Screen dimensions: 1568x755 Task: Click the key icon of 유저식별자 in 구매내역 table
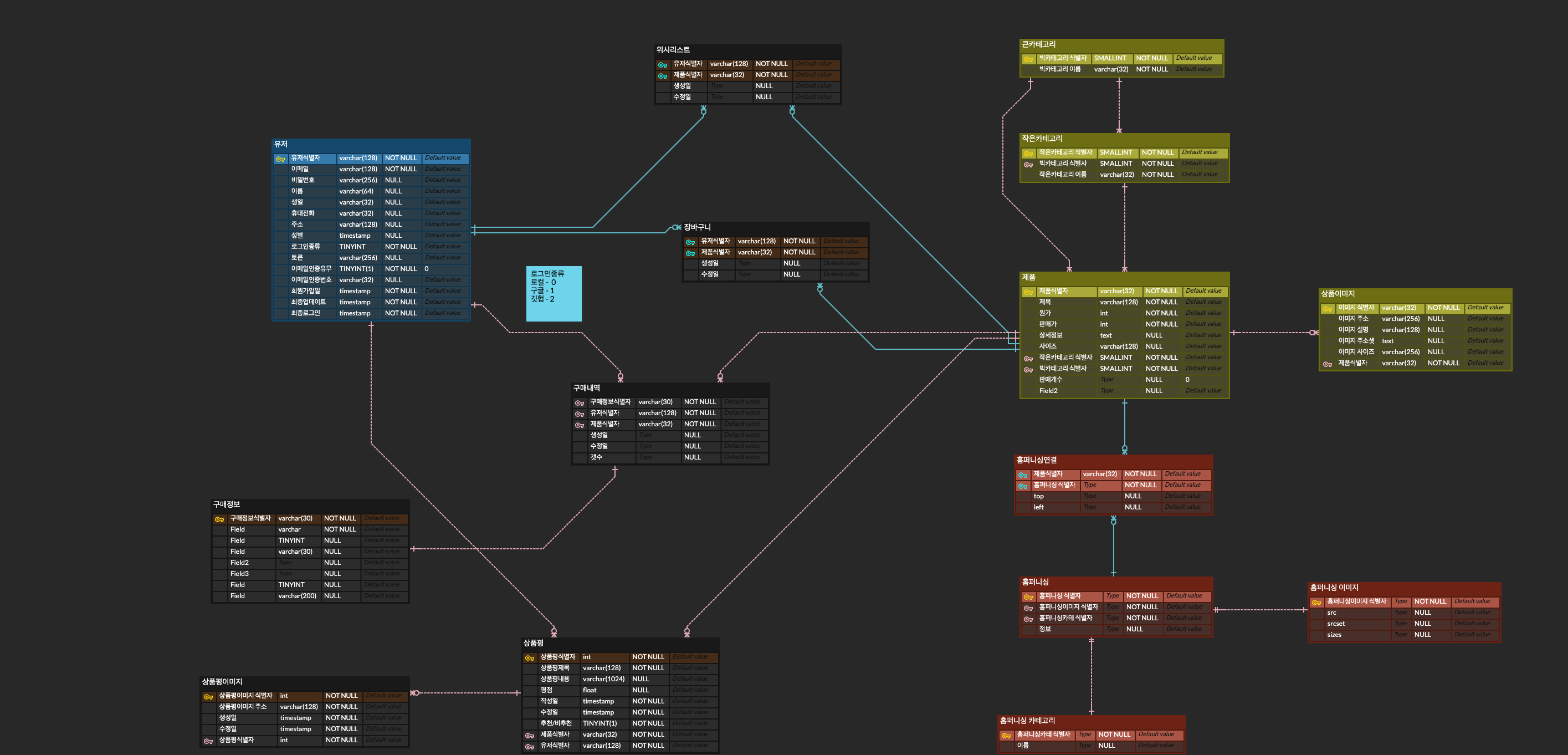point(580,414)
